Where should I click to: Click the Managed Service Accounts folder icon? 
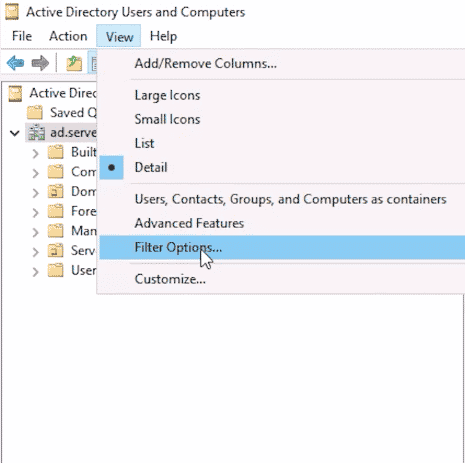click(x=55, y=231)
